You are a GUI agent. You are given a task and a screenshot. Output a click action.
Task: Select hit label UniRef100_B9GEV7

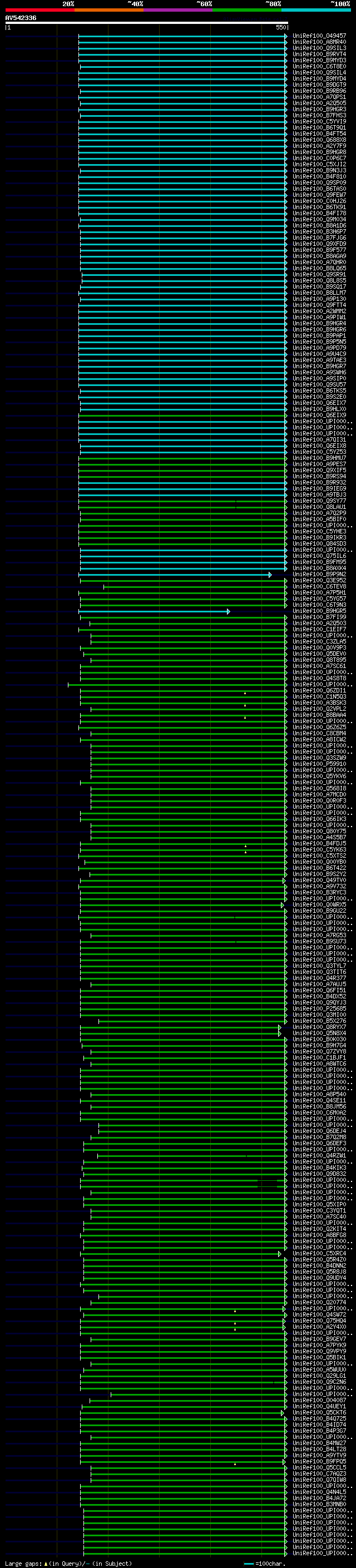coord(319,1339)
